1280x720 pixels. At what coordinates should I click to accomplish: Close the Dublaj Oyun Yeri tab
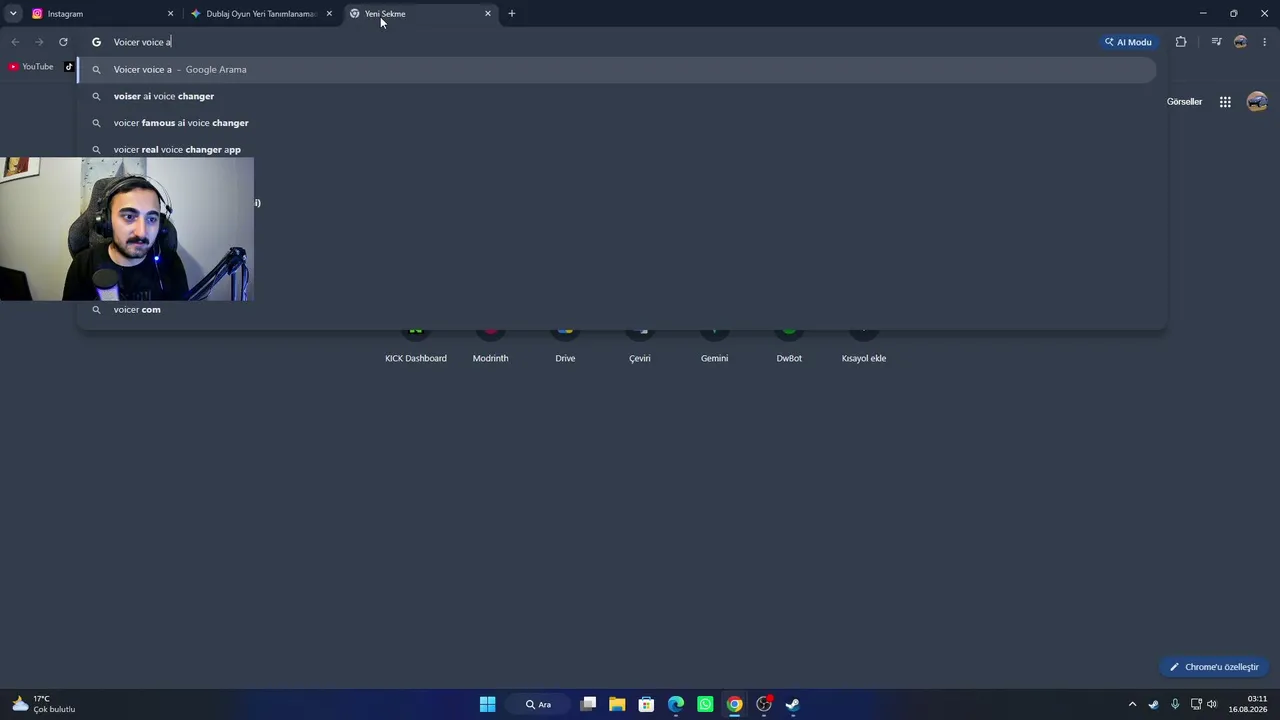pos(329,14)
